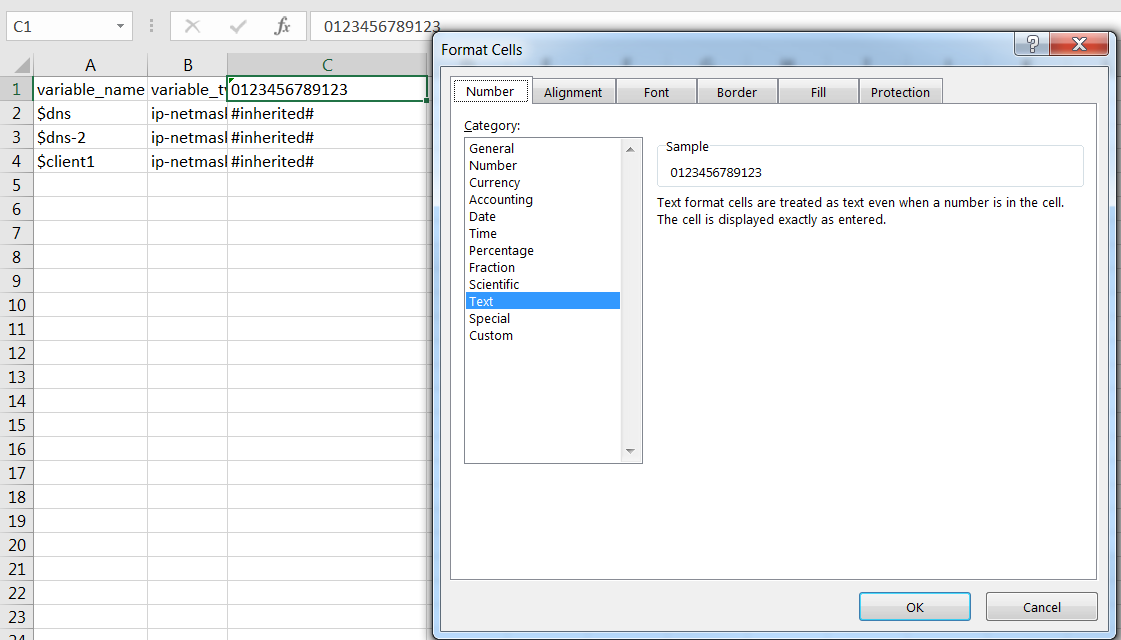Open the Fill tab
Image resolution: width=1121 pixels, height=640 pixels.
(818, 92)
